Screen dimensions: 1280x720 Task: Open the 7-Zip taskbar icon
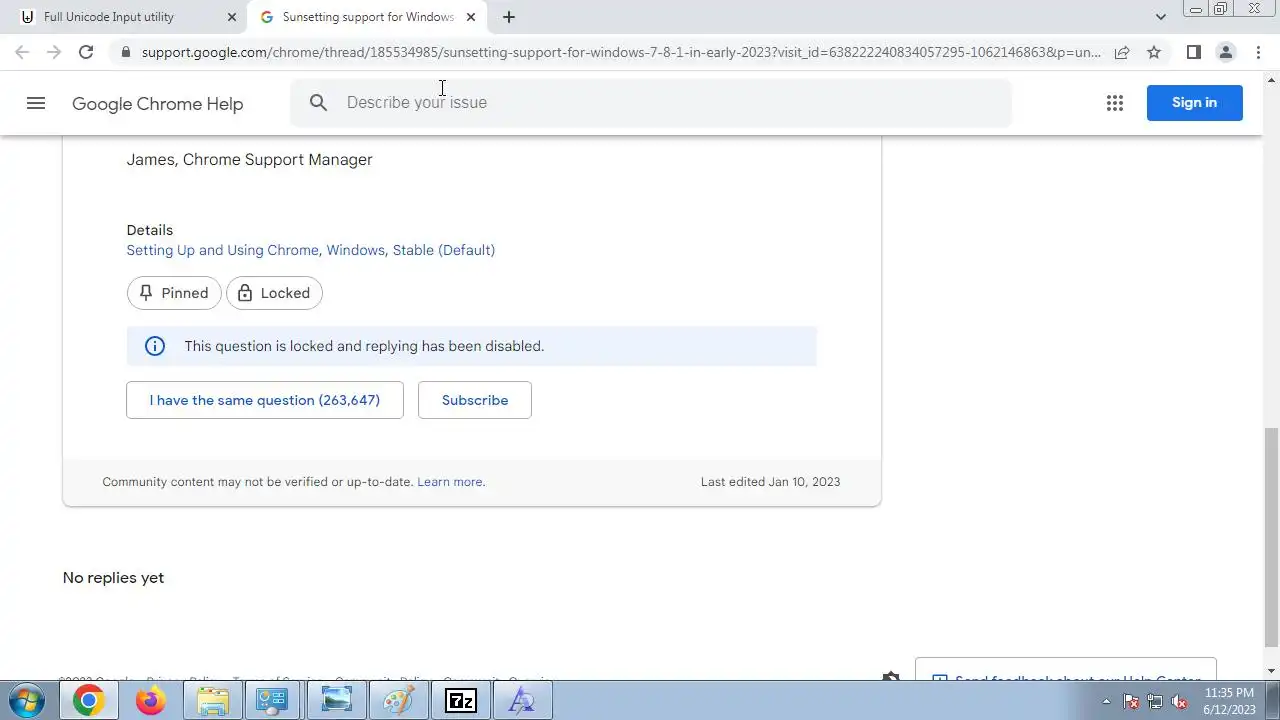pyautogui.click(x=460, y=701)
